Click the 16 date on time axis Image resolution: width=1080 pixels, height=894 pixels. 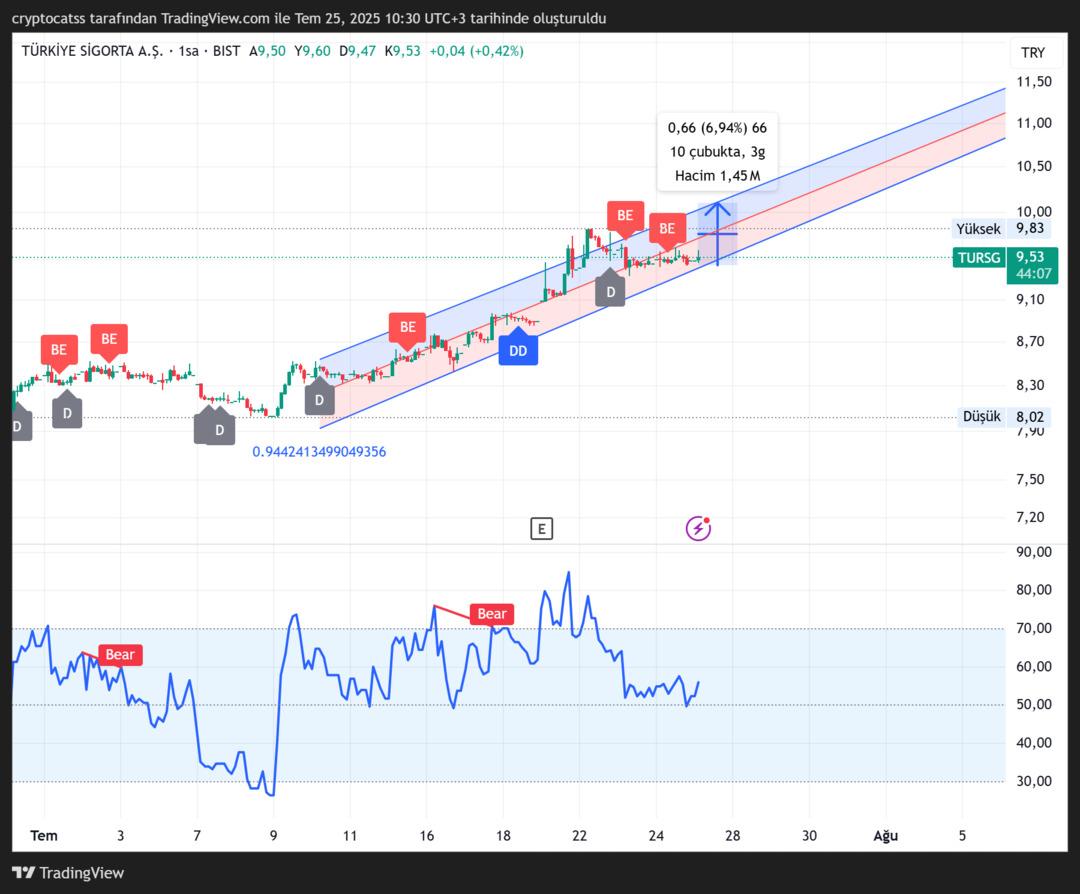(x=426, y=835)
